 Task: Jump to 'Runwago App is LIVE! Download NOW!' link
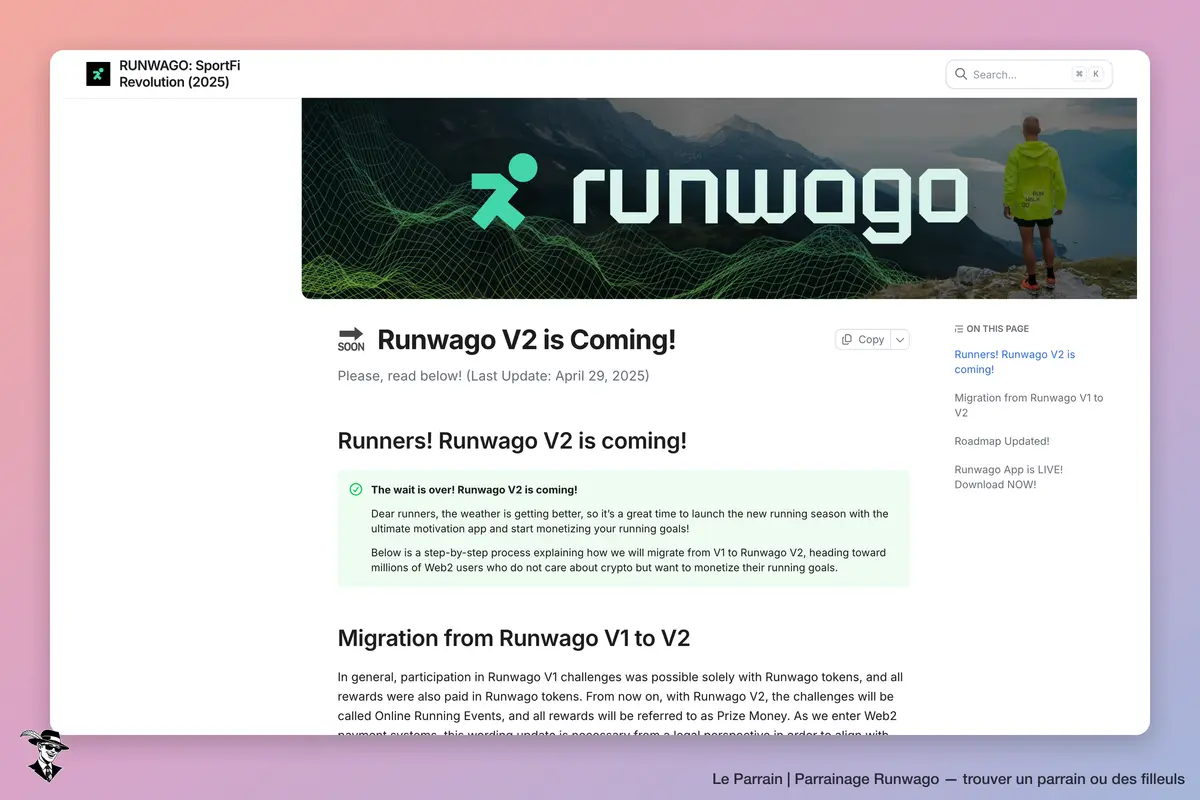[1009, 477]
